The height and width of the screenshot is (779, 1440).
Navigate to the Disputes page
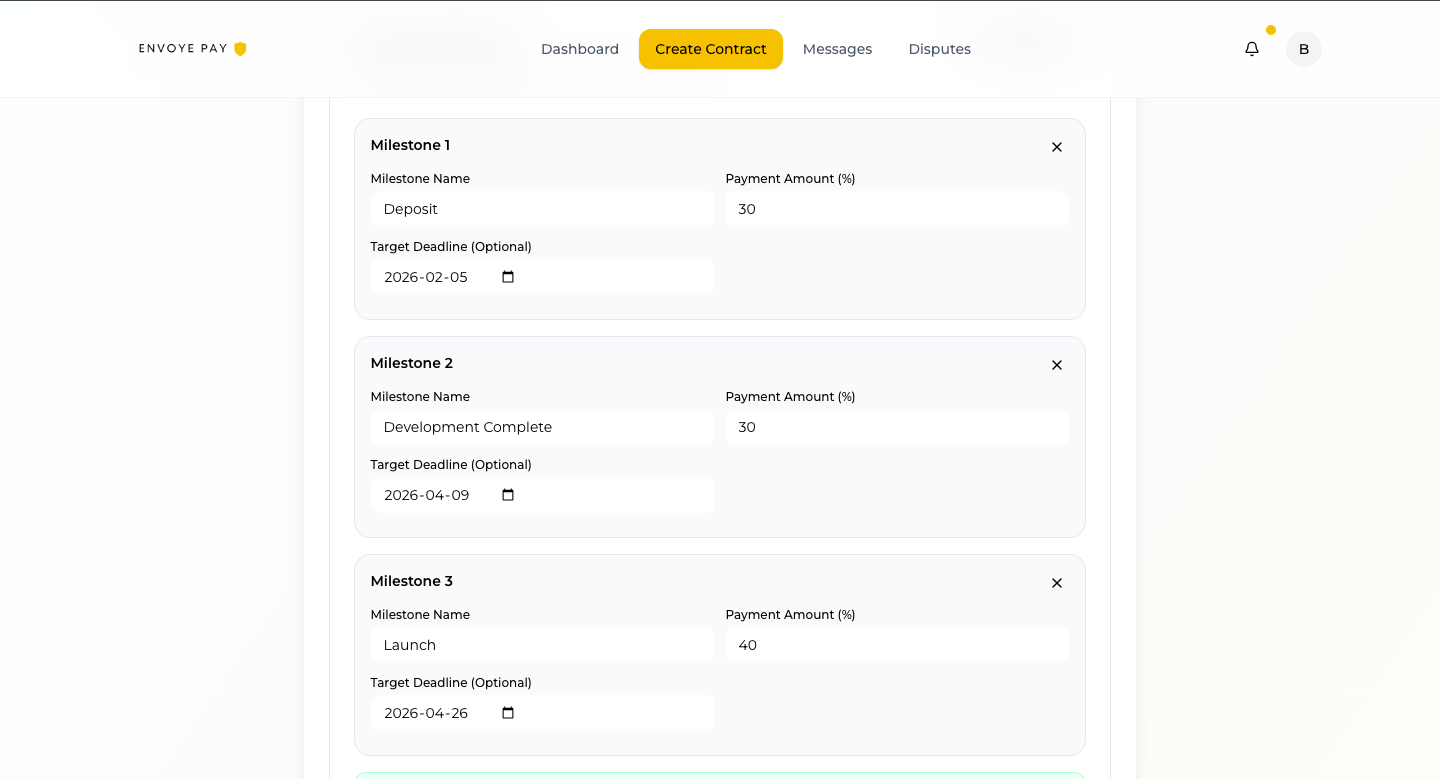[939, 48]
